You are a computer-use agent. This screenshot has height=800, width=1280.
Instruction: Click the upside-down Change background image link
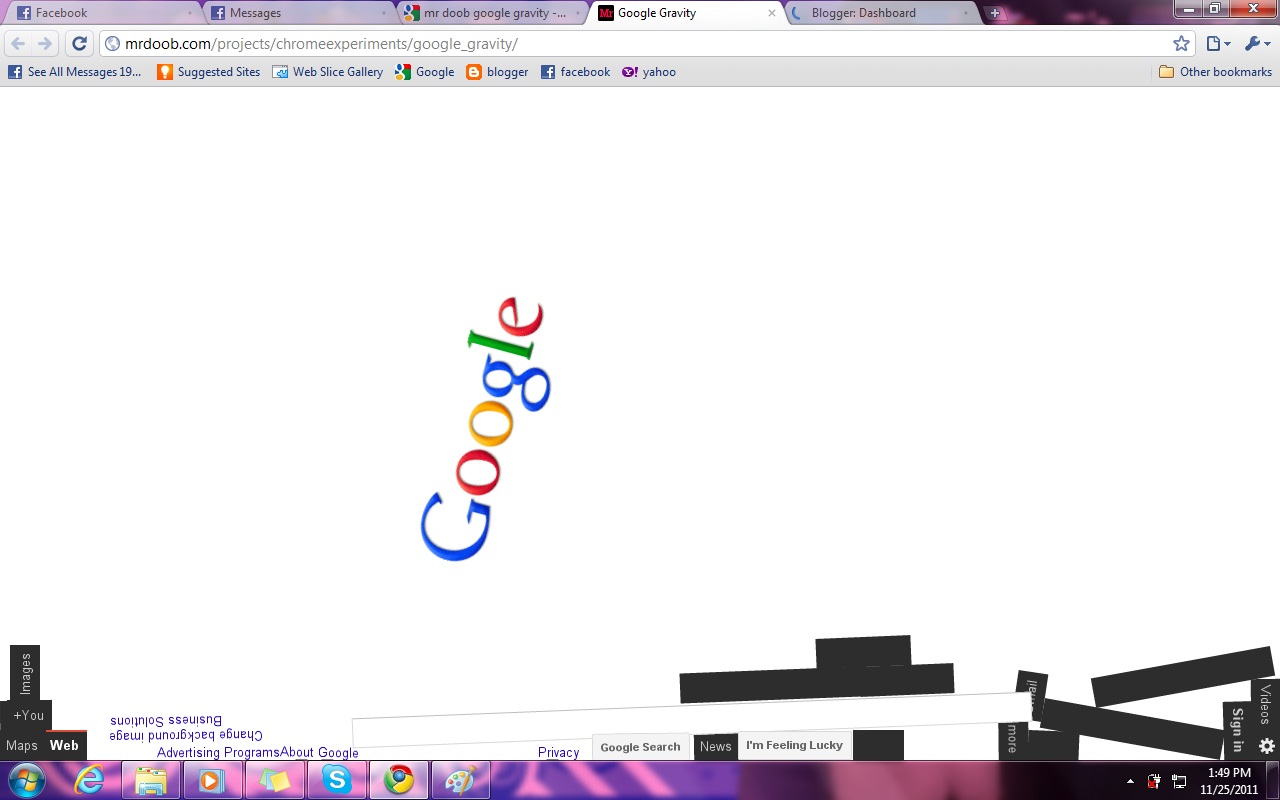[x=186, y=735]
